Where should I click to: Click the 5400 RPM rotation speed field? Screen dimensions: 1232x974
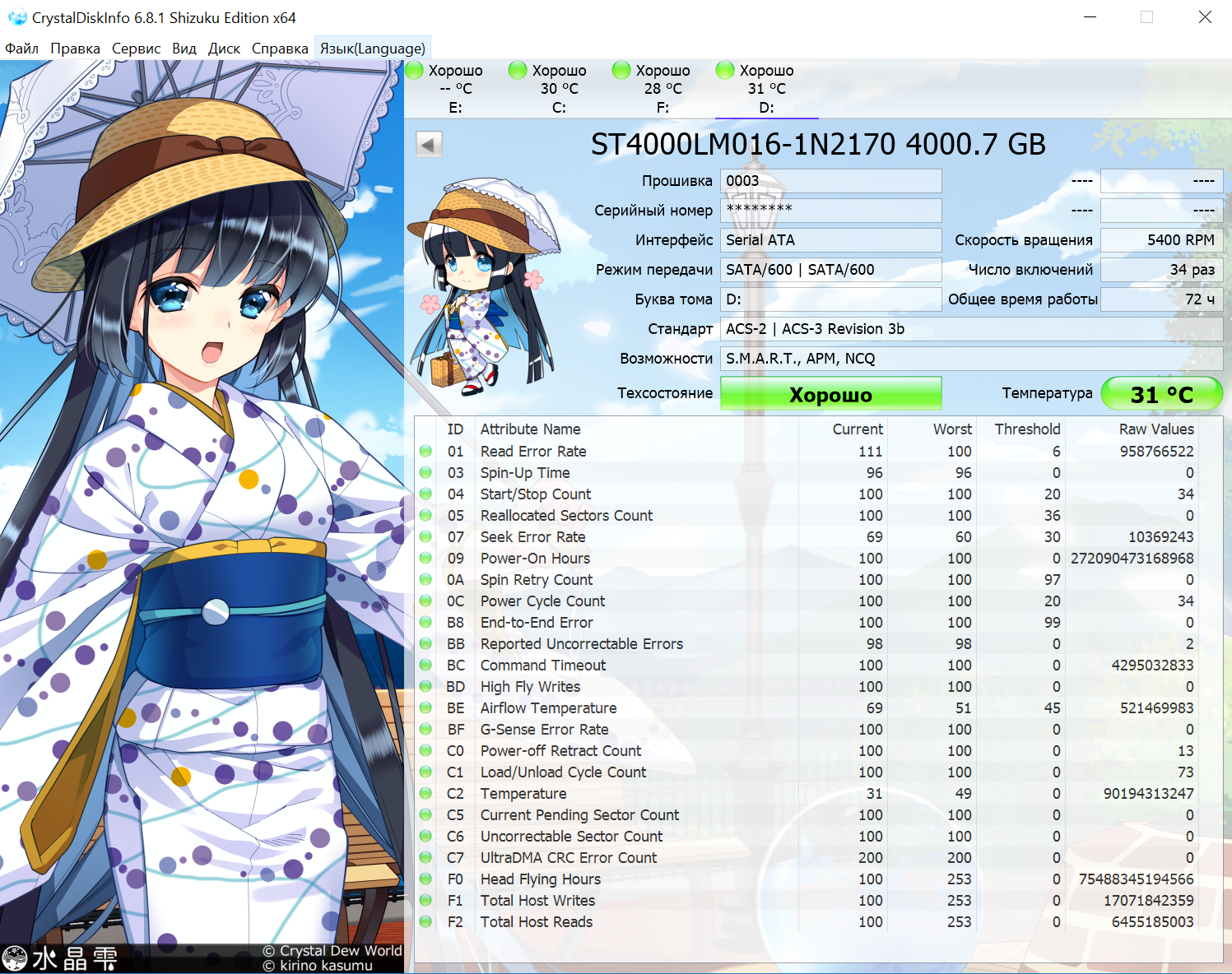click(x=1162, y=240)
